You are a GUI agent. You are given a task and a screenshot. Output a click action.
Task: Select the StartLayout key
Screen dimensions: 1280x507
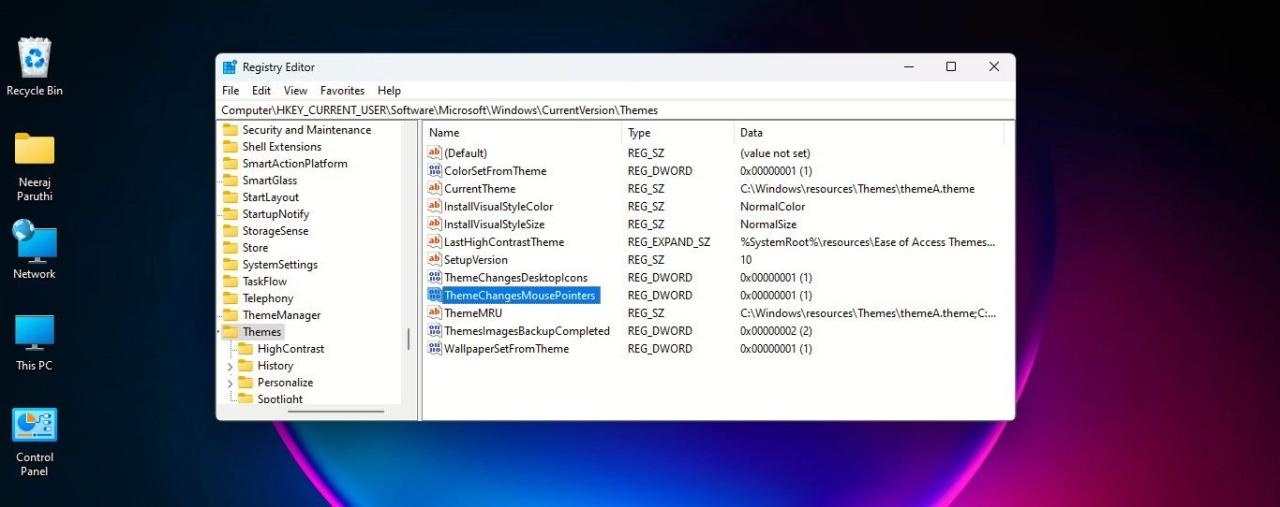click(x=270, y=198)
